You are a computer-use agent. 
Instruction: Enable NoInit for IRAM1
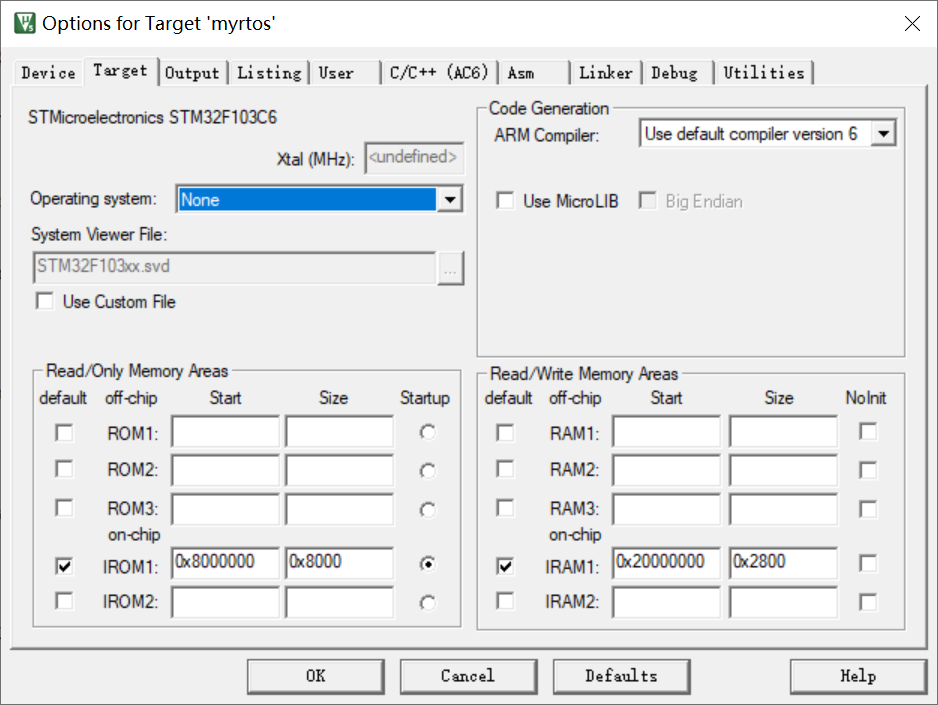pyautogui.click(x=868, y=563)
